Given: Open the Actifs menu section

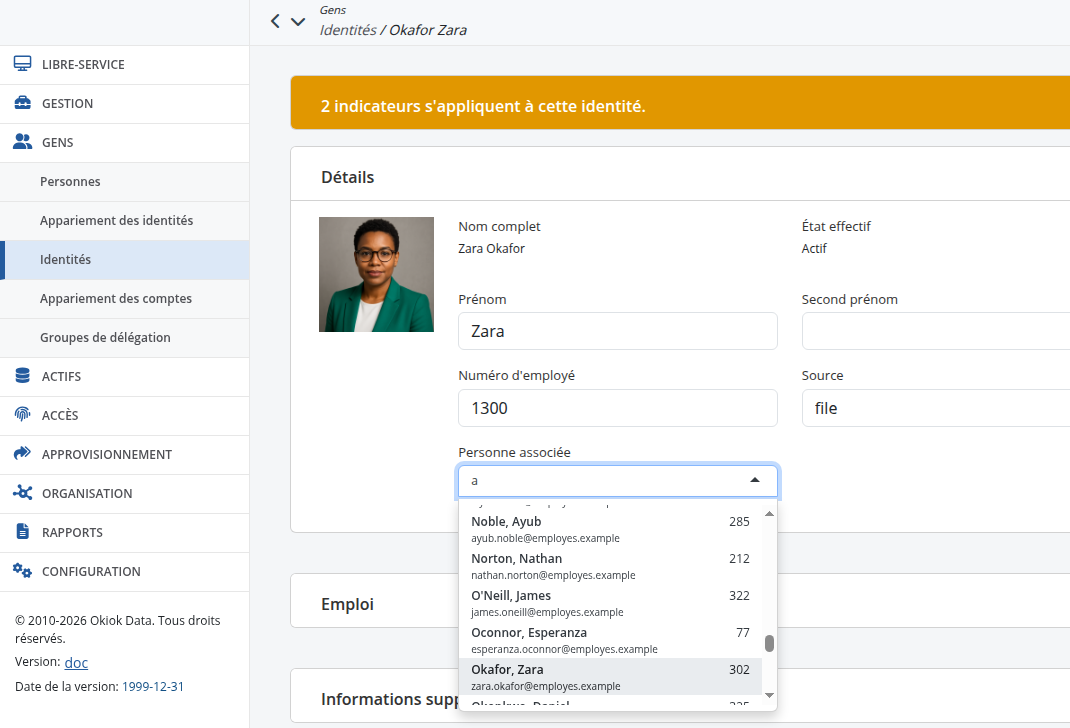Looking at the screenshot, I should 124,377.
